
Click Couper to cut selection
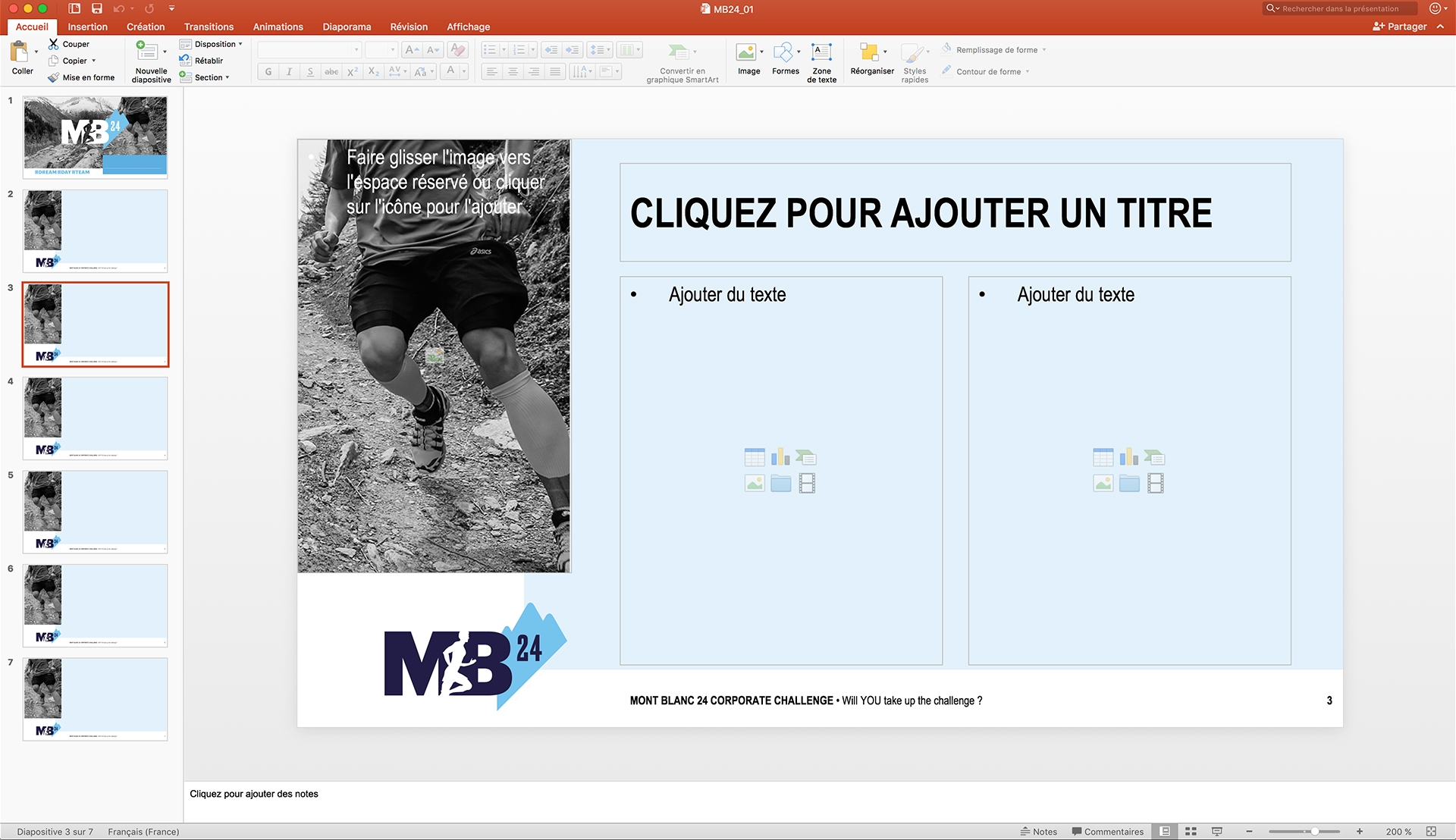pos(69,44)
